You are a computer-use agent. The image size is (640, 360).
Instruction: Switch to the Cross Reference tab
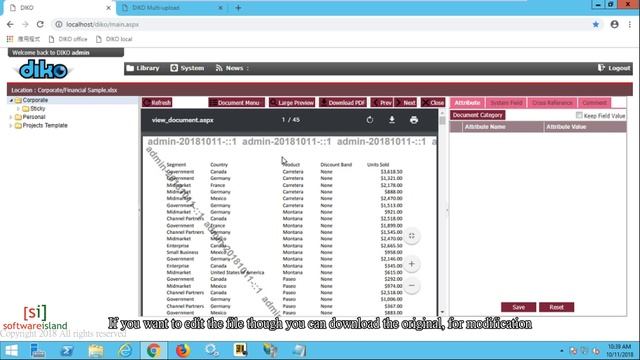(552, 103)
